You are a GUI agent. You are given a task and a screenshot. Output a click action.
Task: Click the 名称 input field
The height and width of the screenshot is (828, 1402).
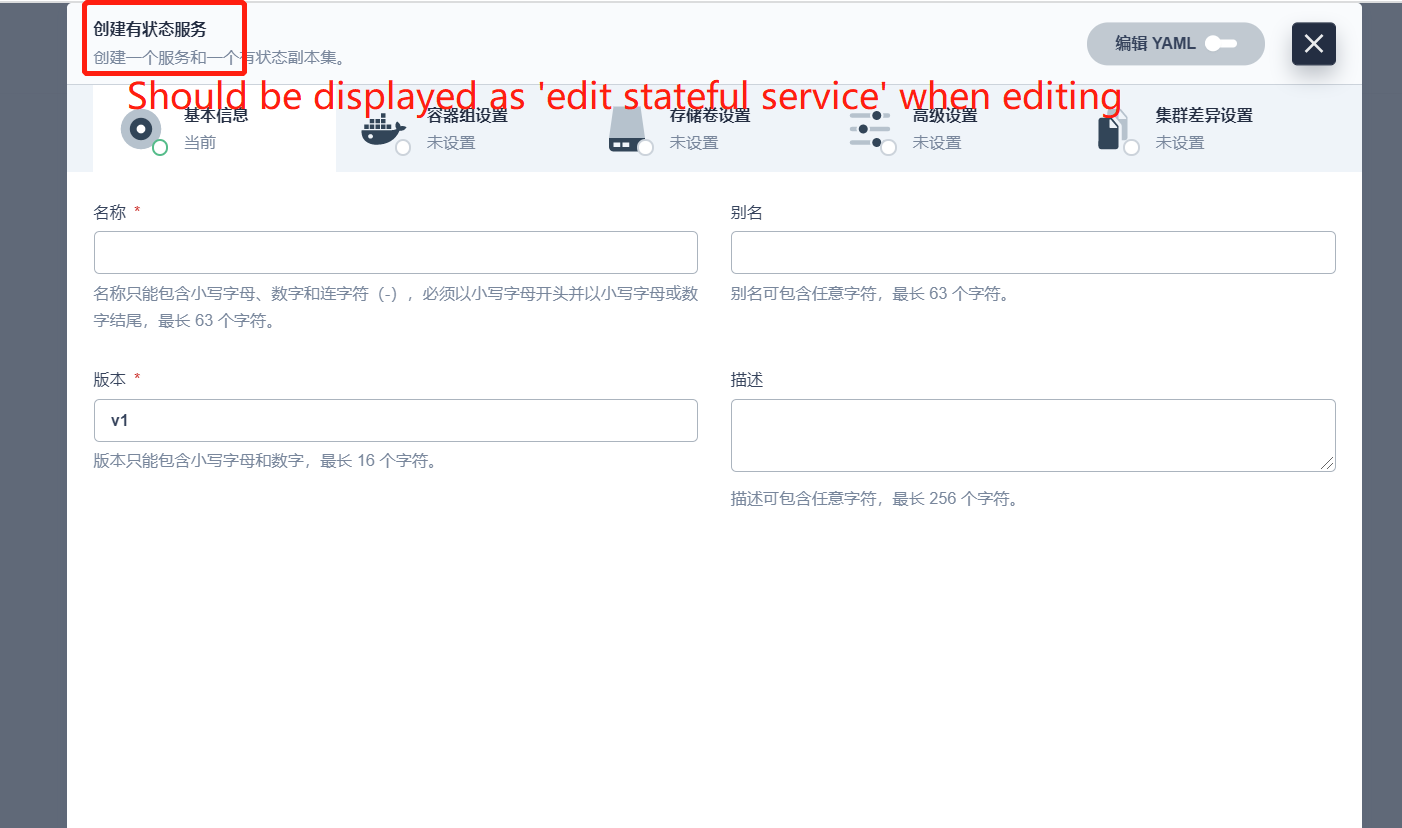point(396,253)
